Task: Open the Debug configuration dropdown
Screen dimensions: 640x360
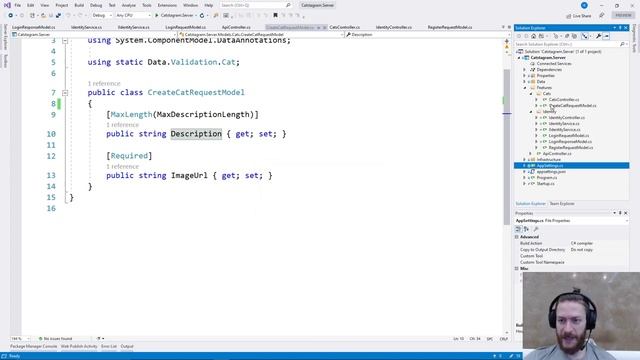Action: 102,16
